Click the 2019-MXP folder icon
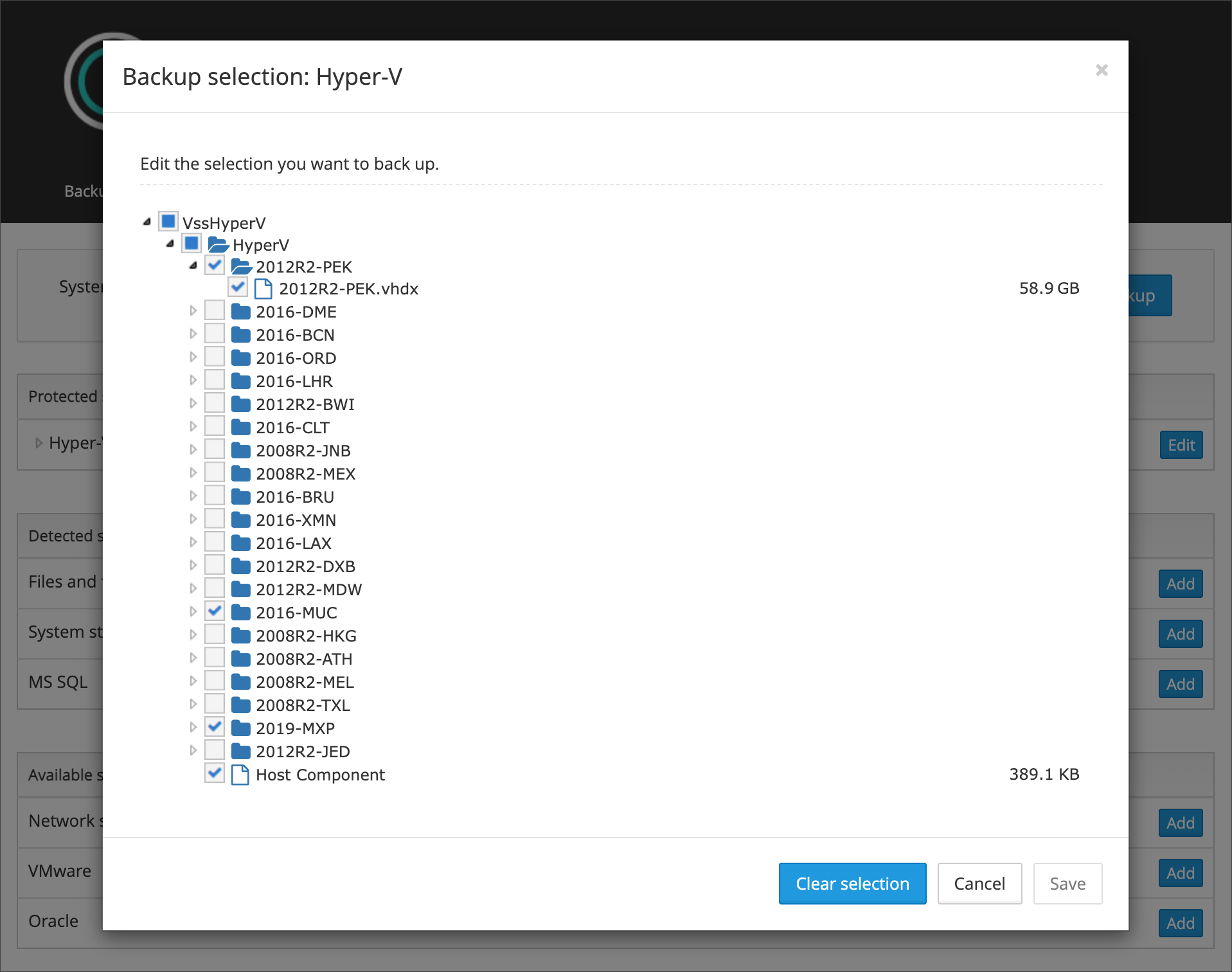This screenshot has width=1232, height=972. click(241, 728)
